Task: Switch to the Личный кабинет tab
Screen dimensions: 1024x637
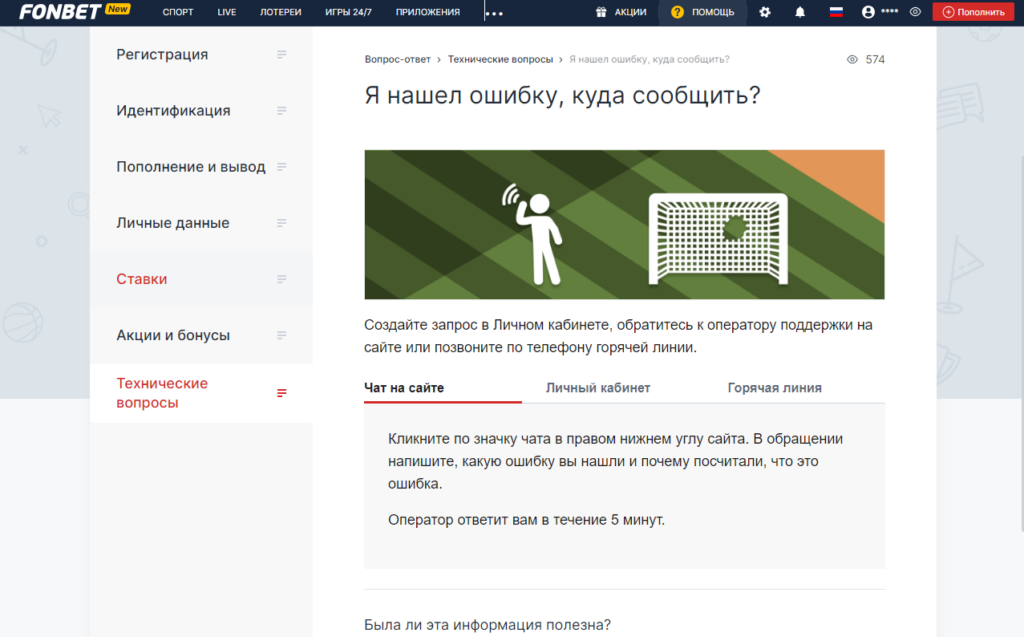Action: click(598, 387)
